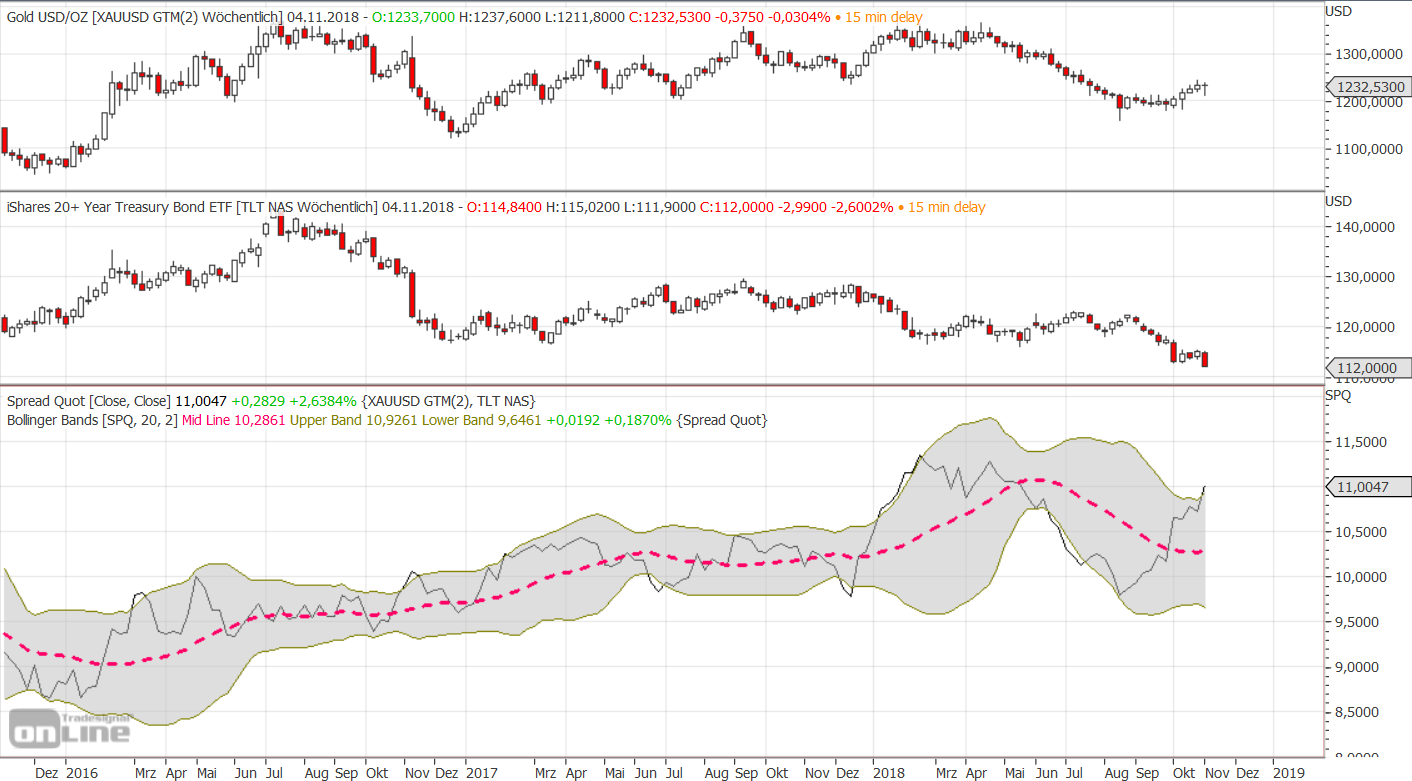Click the 10,0000 spread axis label

pyautogui.click(x=1362, y=578)
